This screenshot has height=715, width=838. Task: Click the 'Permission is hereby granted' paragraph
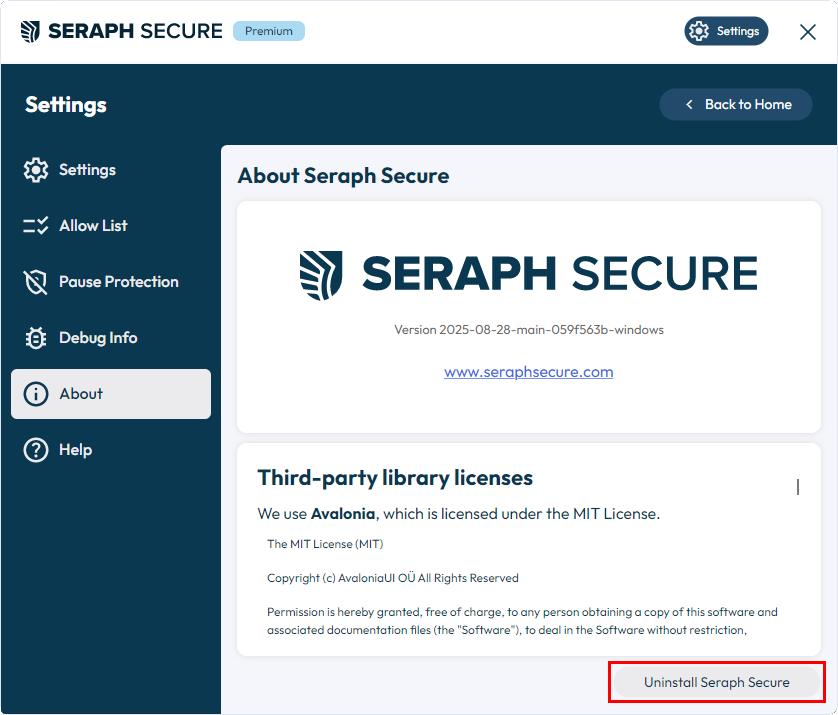point(522,621)
